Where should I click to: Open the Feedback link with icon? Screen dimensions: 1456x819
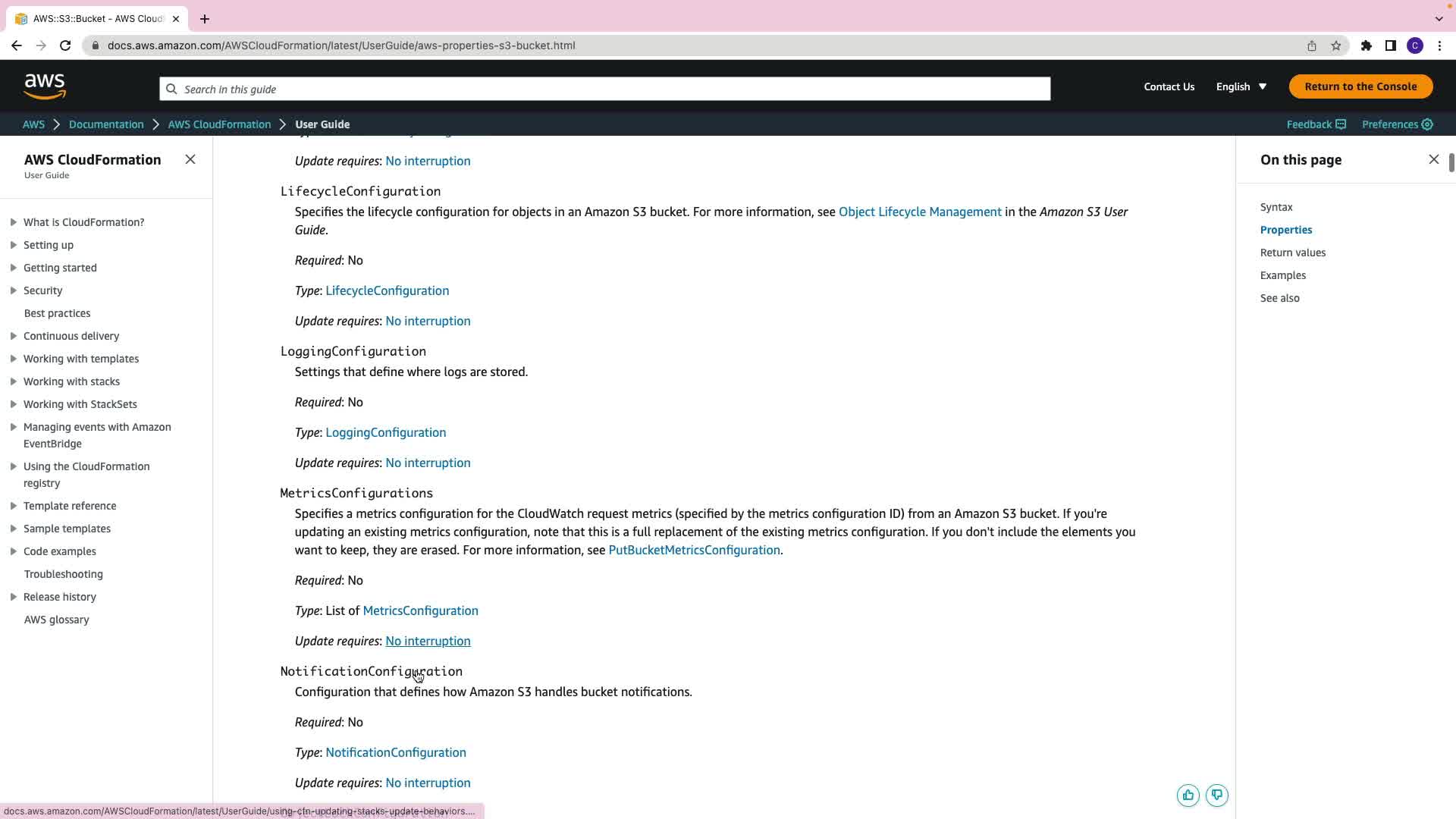click(1316, 124)
